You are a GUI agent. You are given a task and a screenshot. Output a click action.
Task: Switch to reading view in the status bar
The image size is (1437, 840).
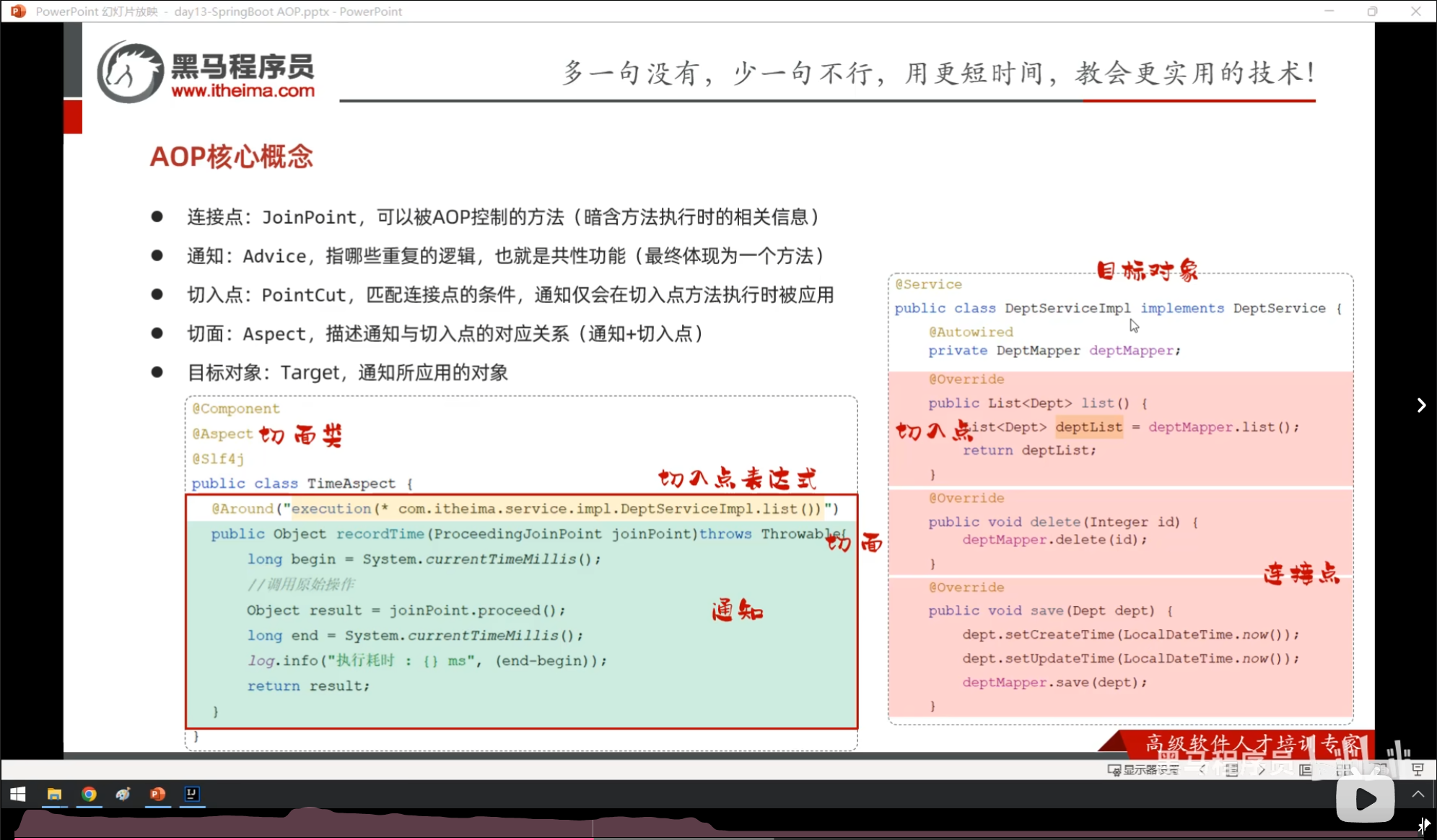(1380, 770)
